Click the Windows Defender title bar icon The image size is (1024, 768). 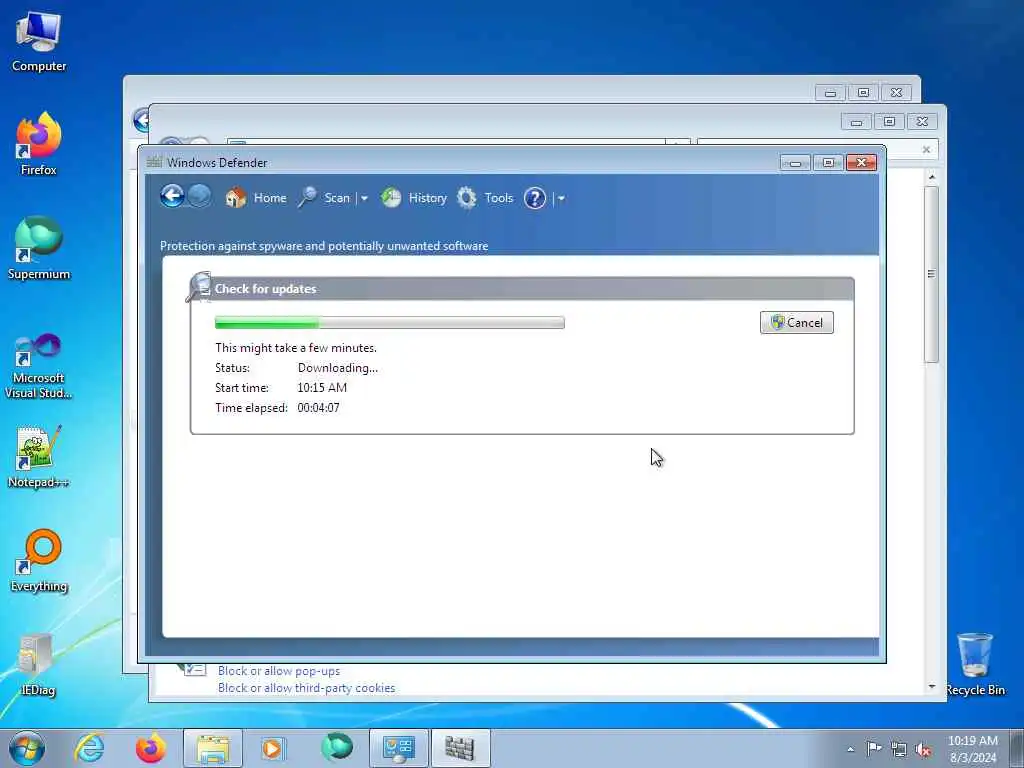[x=154, y=162]
